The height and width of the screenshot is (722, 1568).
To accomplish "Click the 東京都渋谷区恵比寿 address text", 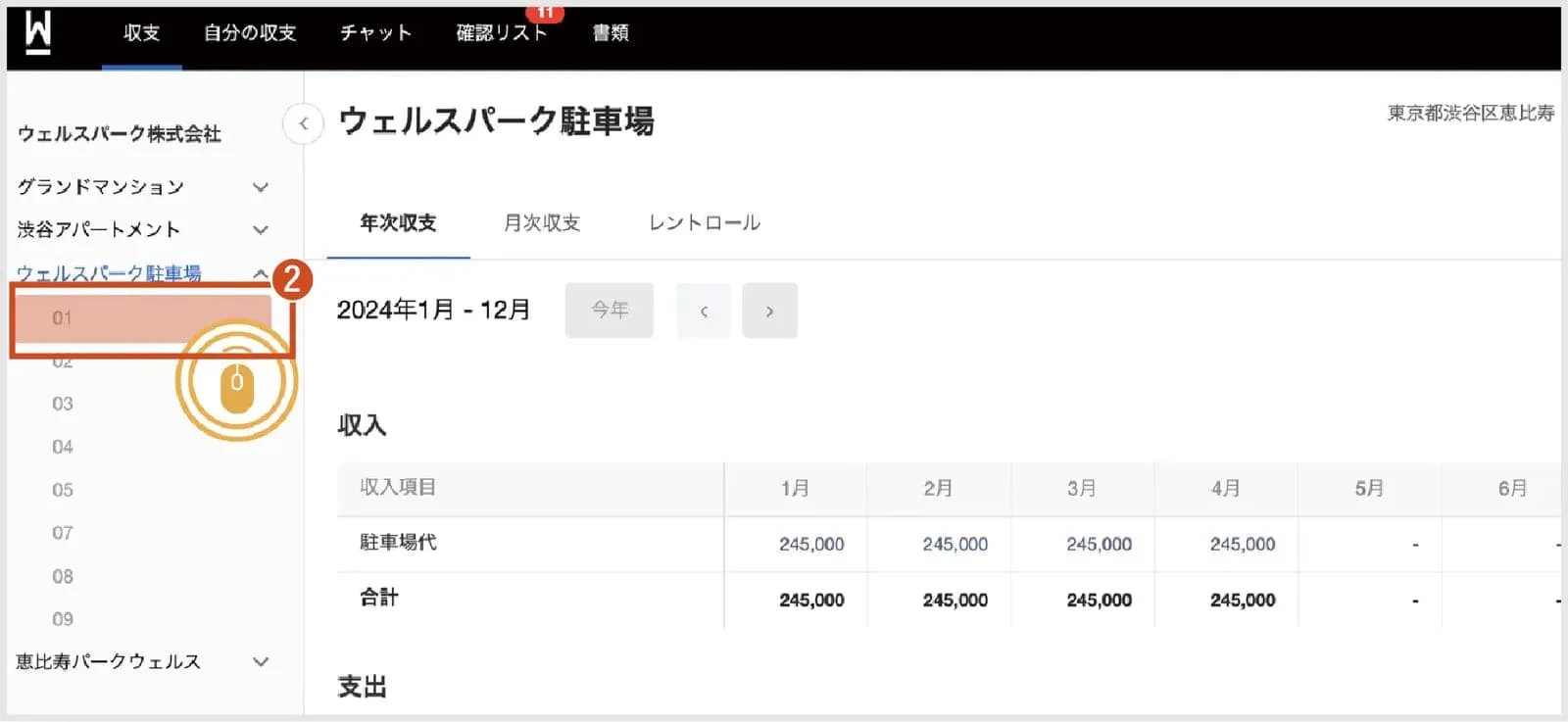I will pos(1471,114).
